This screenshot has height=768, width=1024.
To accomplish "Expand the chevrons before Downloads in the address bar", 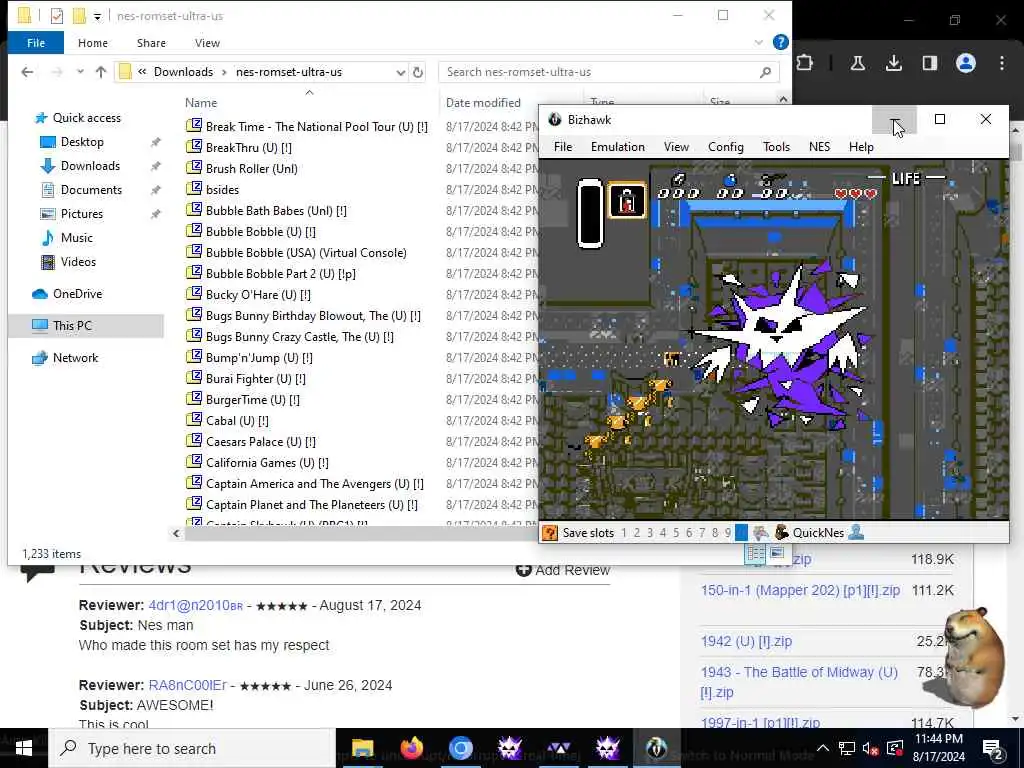I will [x=142, y=72].
